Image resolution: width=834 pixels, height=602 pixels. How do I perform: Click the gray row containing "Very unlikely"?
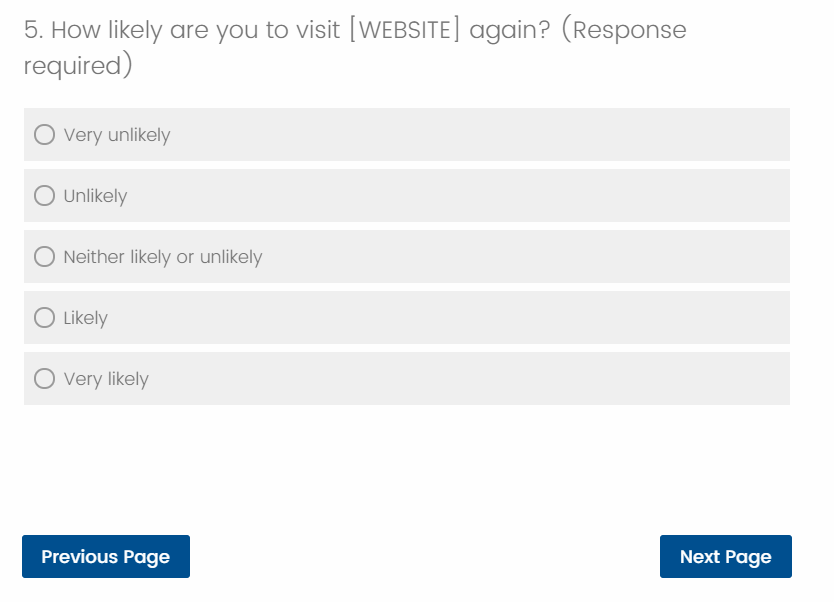coord(480,135)
